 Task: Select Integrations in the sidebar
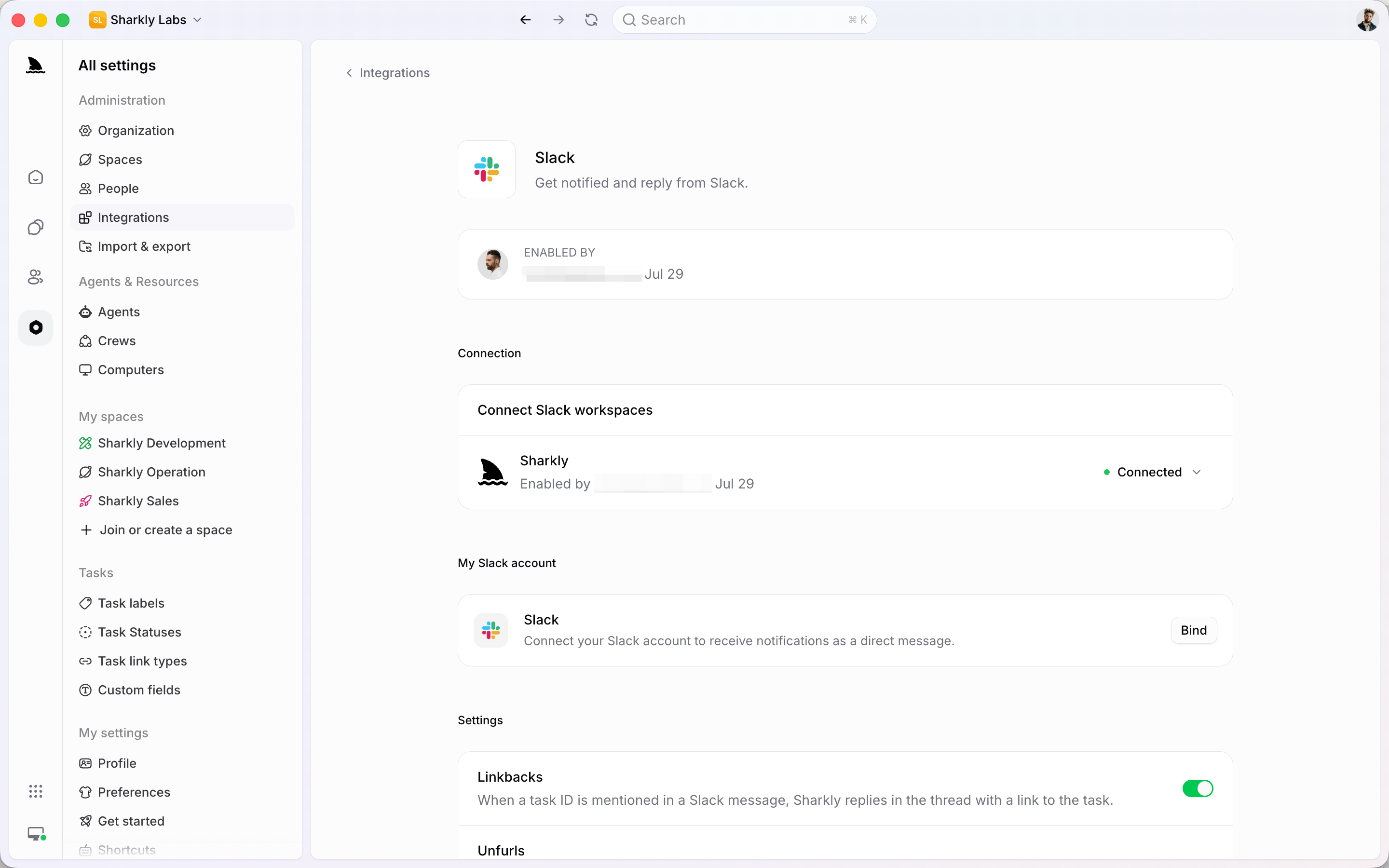click(182, 217)
